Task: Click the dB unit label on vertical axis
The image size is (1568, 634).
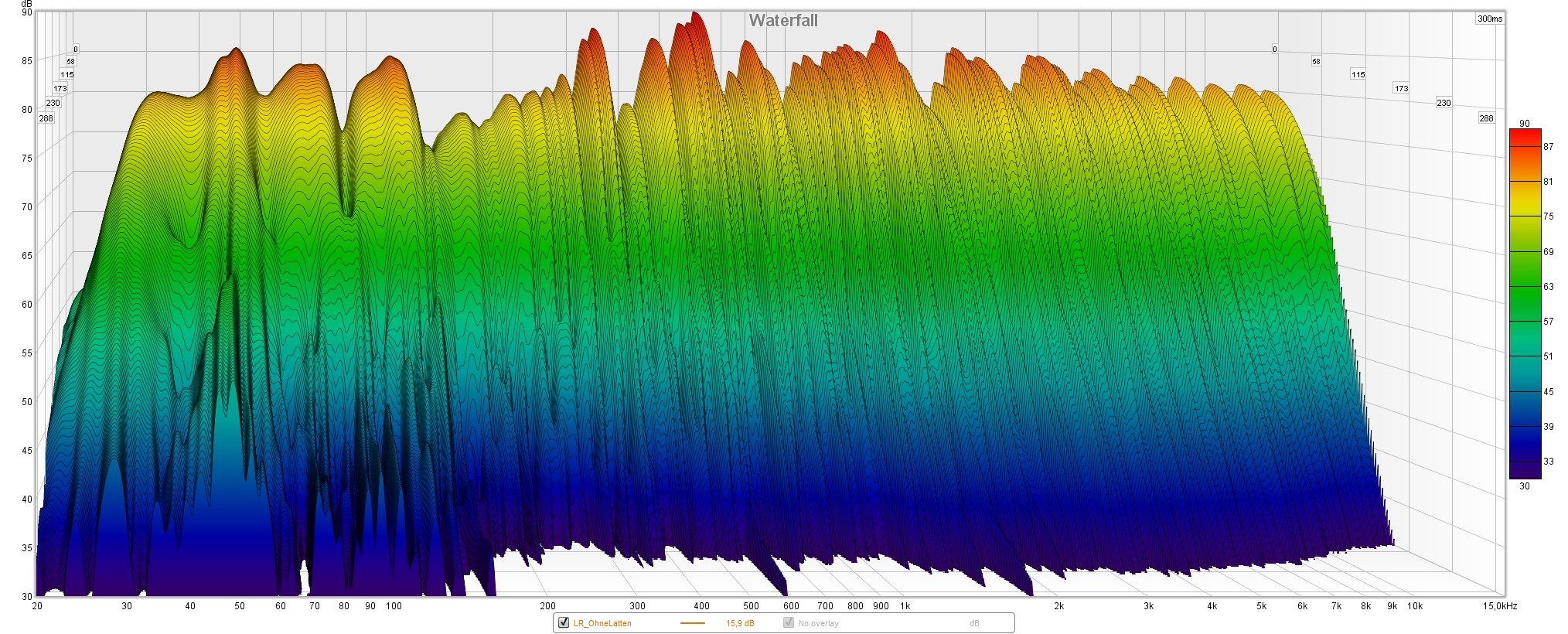Action: click(27, 4)
